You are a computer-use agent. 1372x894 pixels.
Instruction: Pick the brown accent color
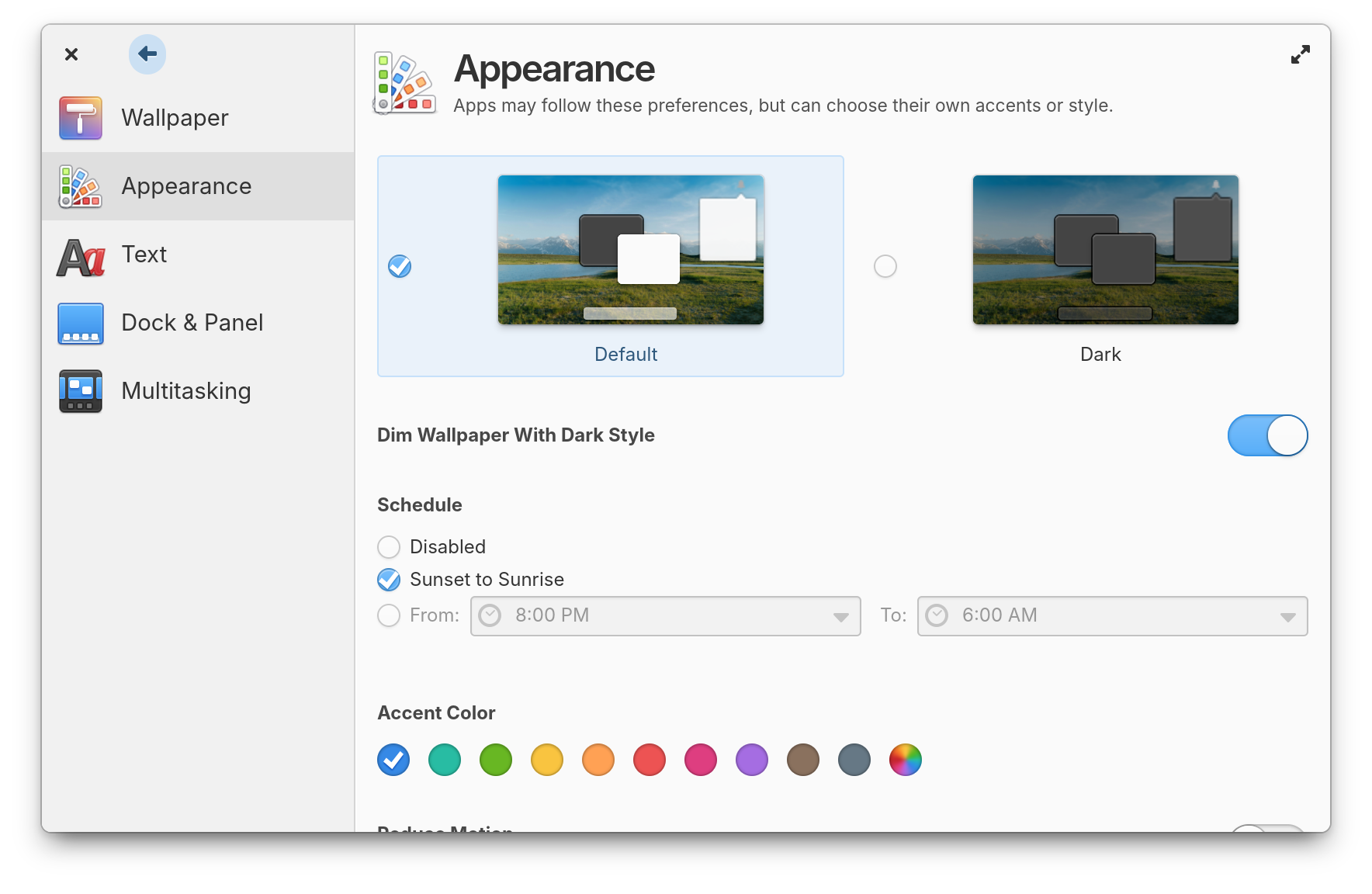pyautogui.click(x=803, y=760)
